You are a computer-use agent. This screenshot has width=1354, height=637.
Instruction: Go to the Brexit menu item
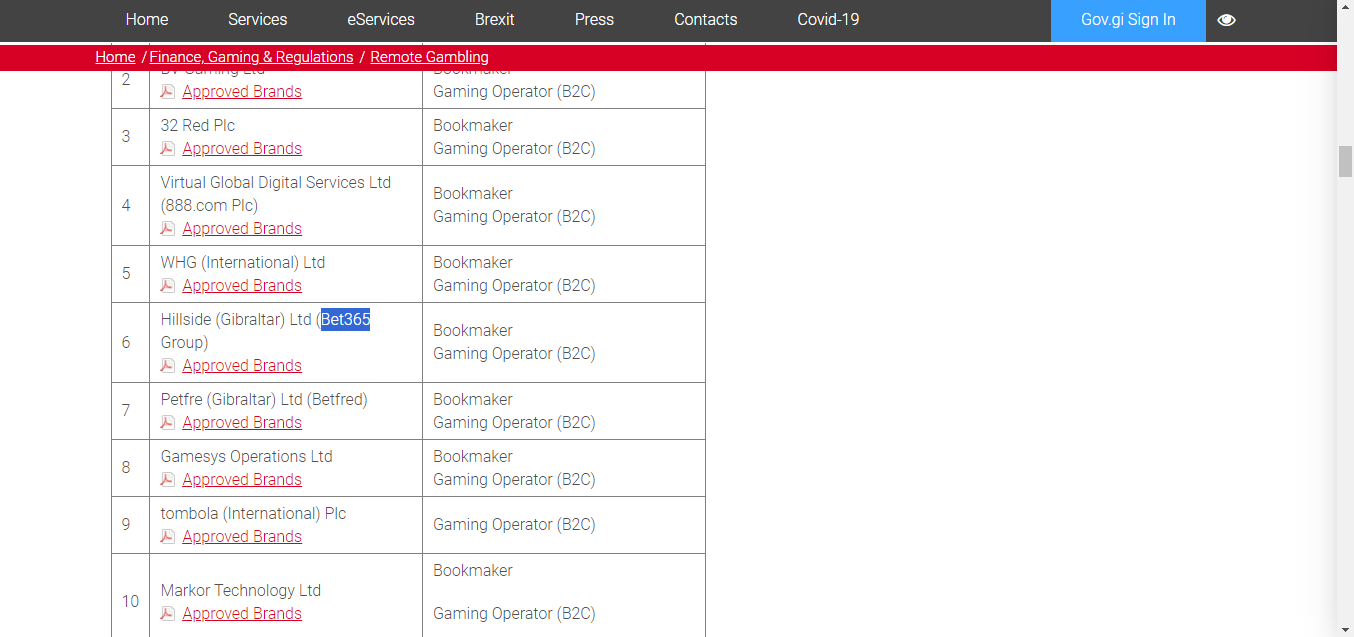495,20
